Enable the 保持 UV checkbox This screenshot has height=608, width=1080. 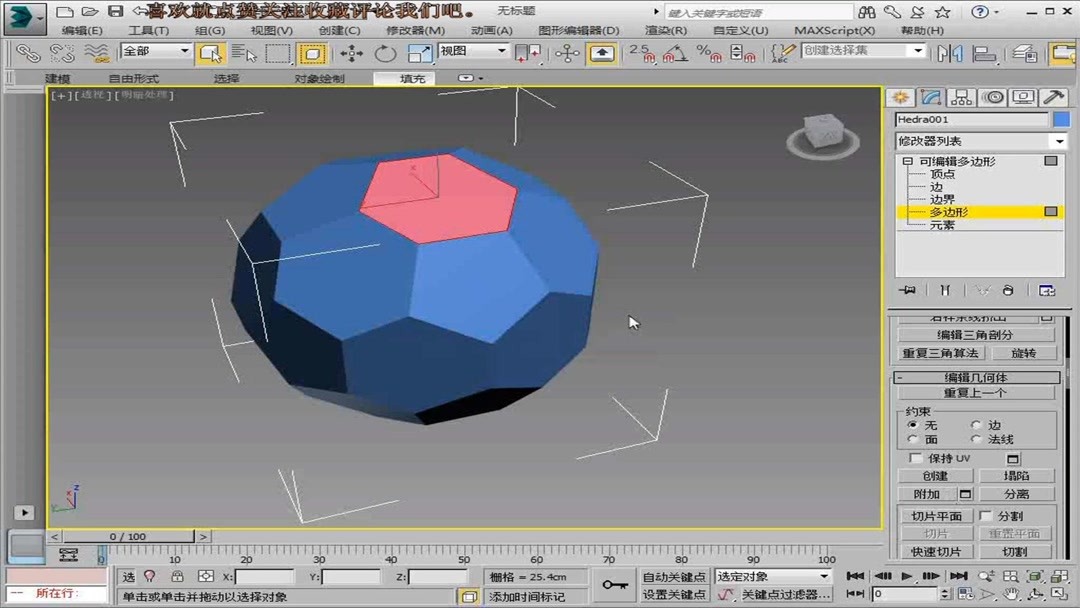[916, 458]
